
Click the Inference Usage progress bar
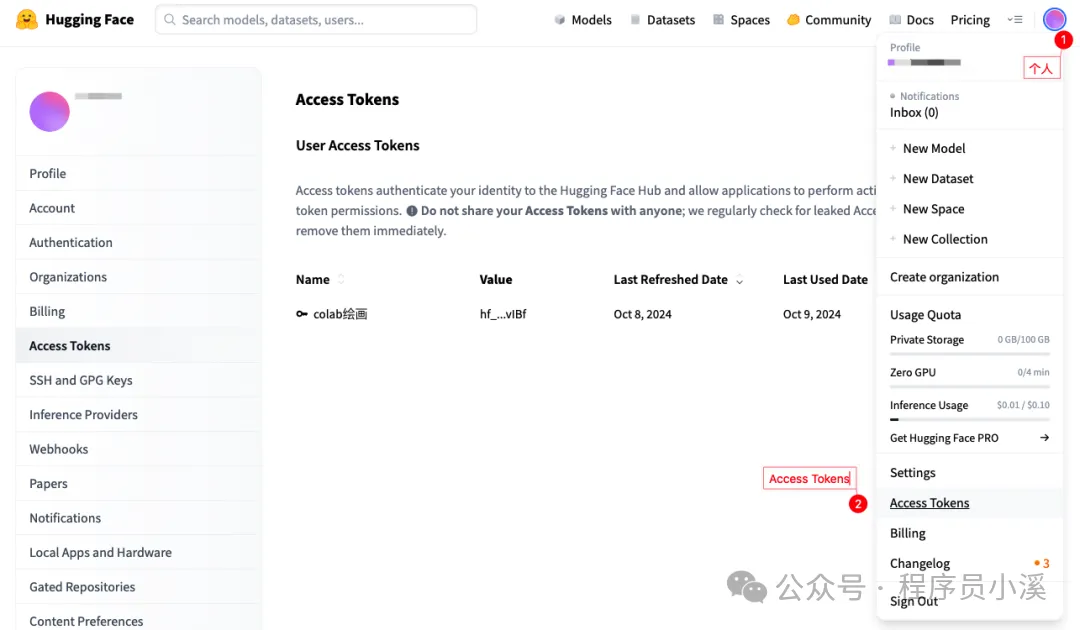[970, 419]
